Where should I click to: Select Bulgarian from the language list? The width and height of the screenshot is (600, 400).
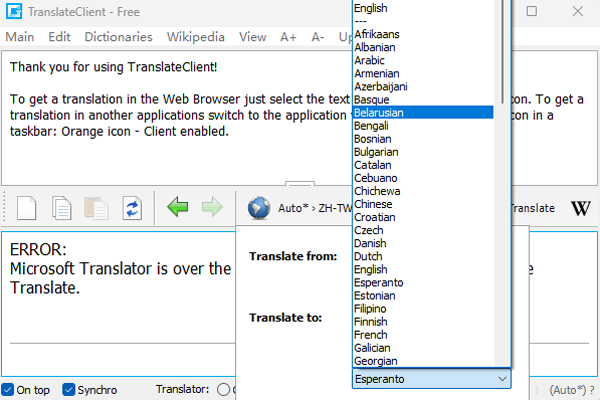pos(423,152)
